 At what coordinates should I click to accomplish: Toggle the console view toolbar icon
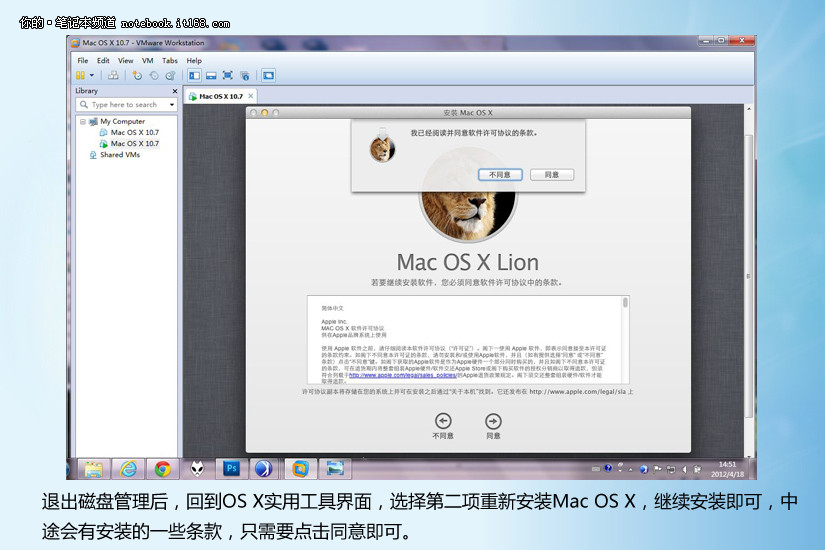coord(268,76)
